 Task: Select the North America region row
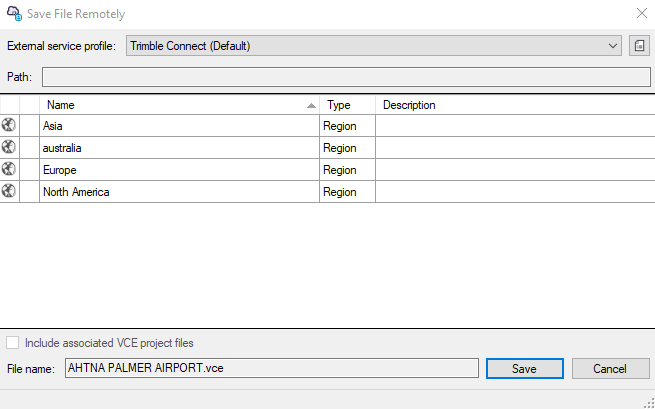point(328,192)
